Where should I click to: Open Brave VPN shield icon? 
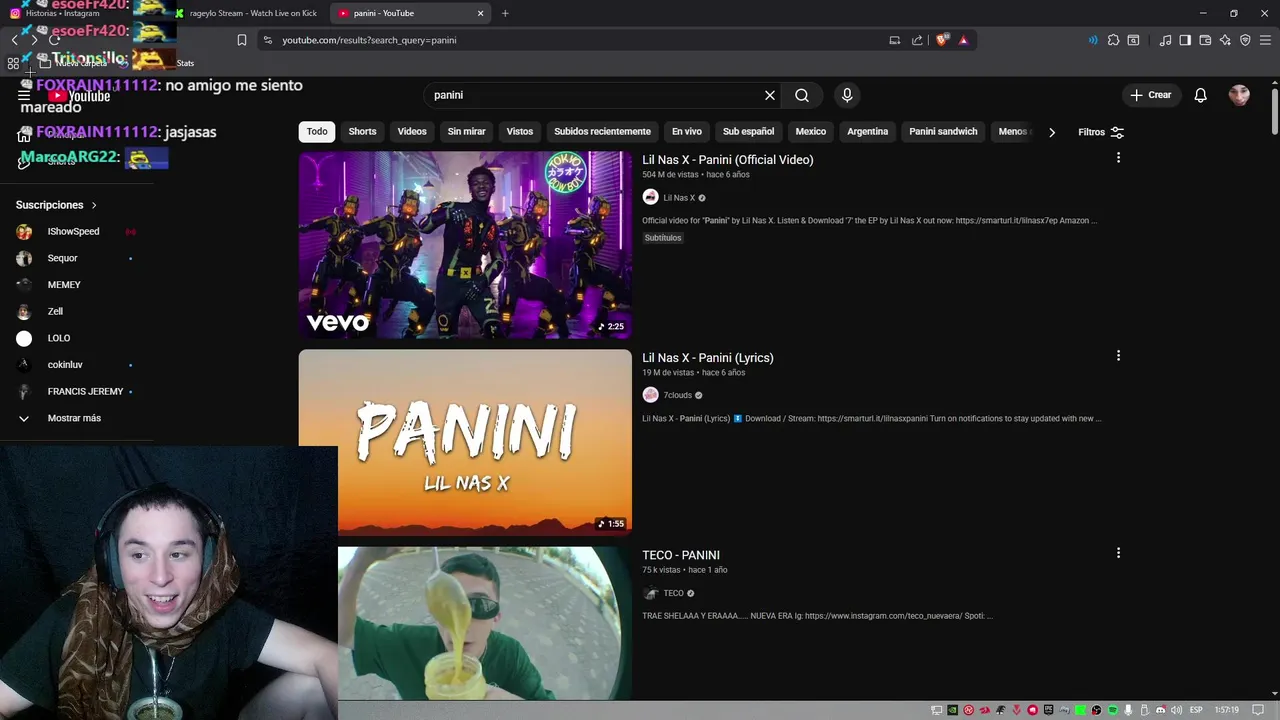[x=1245, y=40]
